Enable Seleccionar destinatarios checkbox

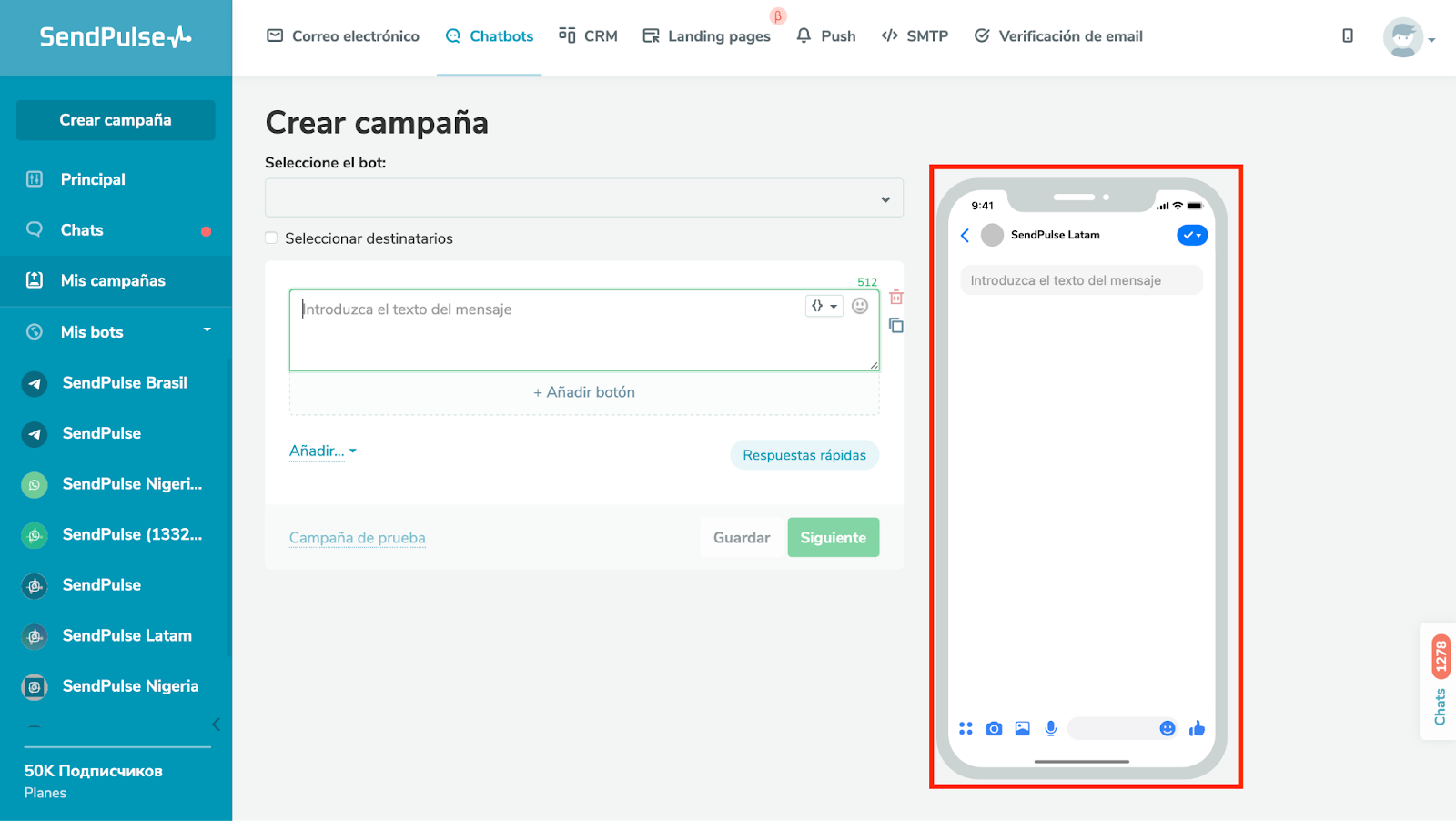[271, 238]
